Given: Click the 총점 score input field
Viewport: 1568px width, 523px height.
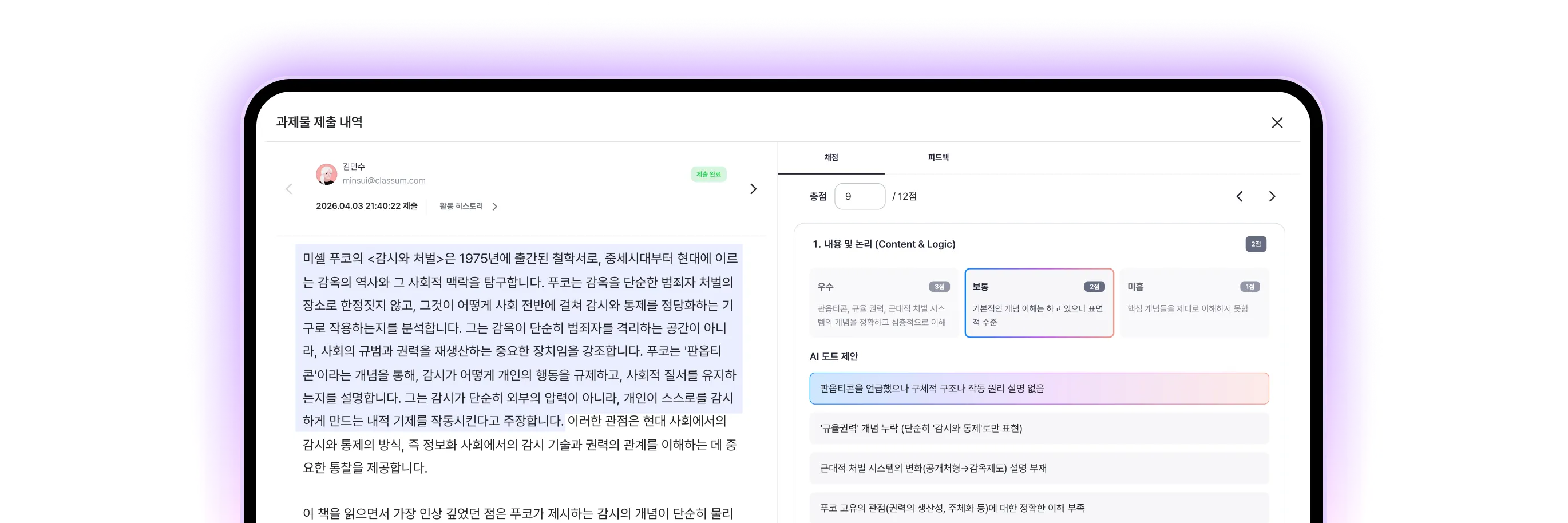Looking at the screenshot, I should point(860,197).
